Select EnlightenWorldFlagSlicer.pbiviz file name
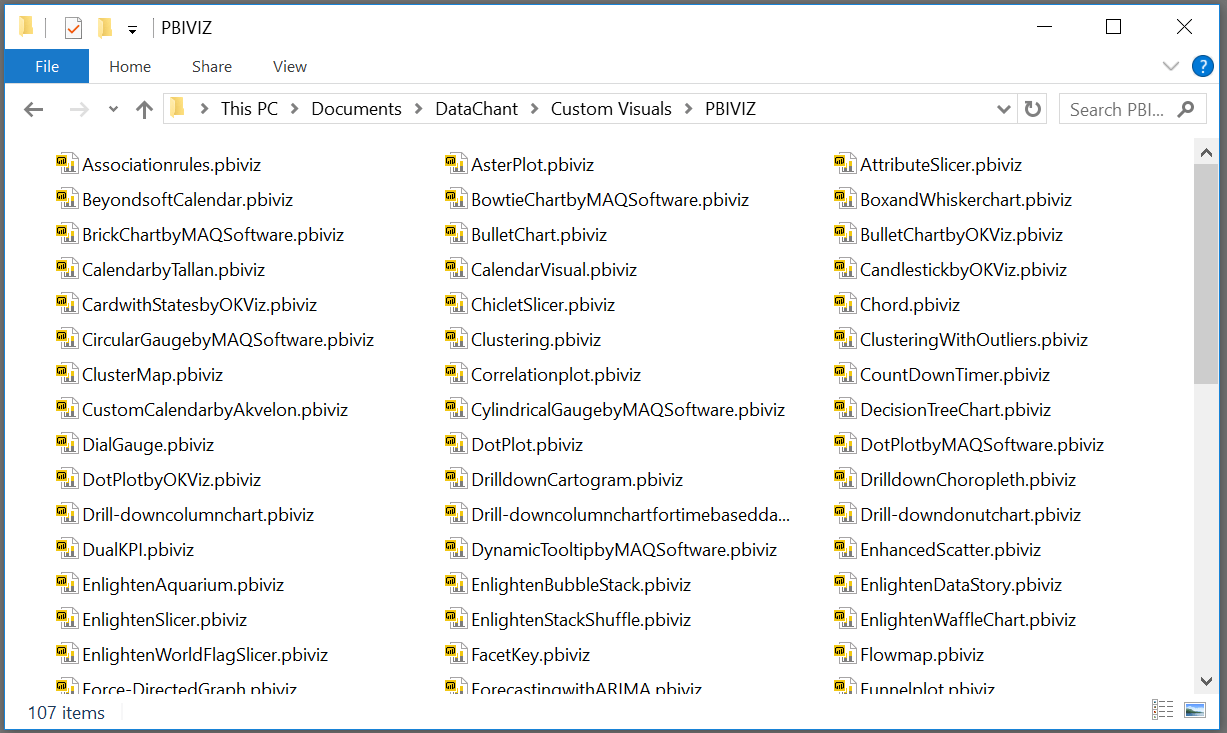The height and width of the screenshot is (733, 1227). tap(205, 655)
